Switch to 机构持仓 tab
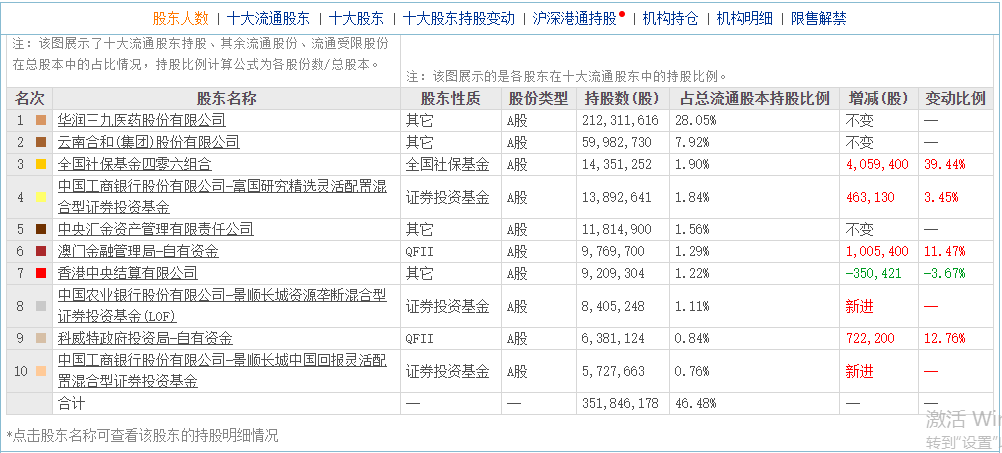 (670, 19)
